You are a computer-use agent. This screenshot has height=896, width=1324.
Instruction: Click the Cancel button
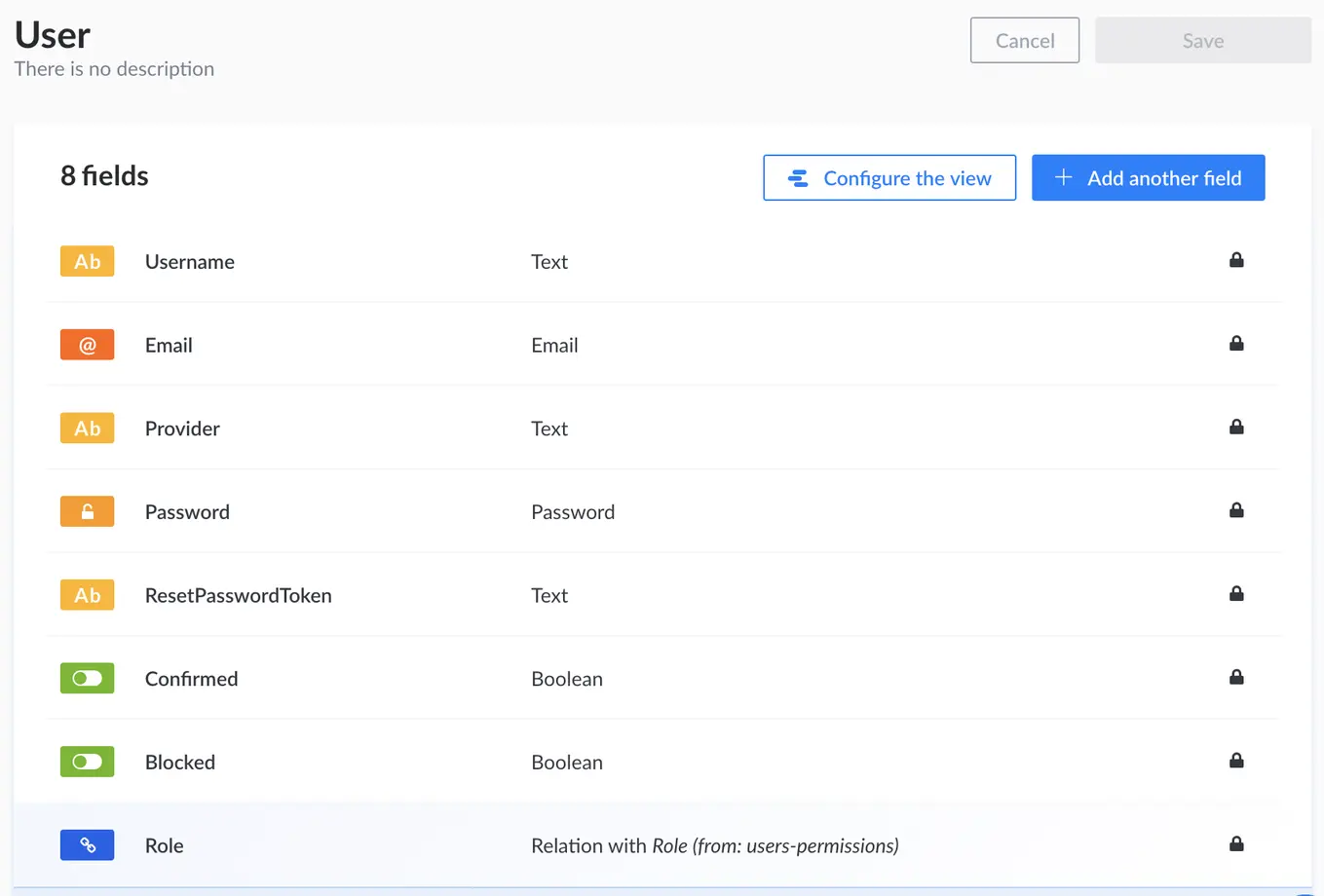point(1024,40)
